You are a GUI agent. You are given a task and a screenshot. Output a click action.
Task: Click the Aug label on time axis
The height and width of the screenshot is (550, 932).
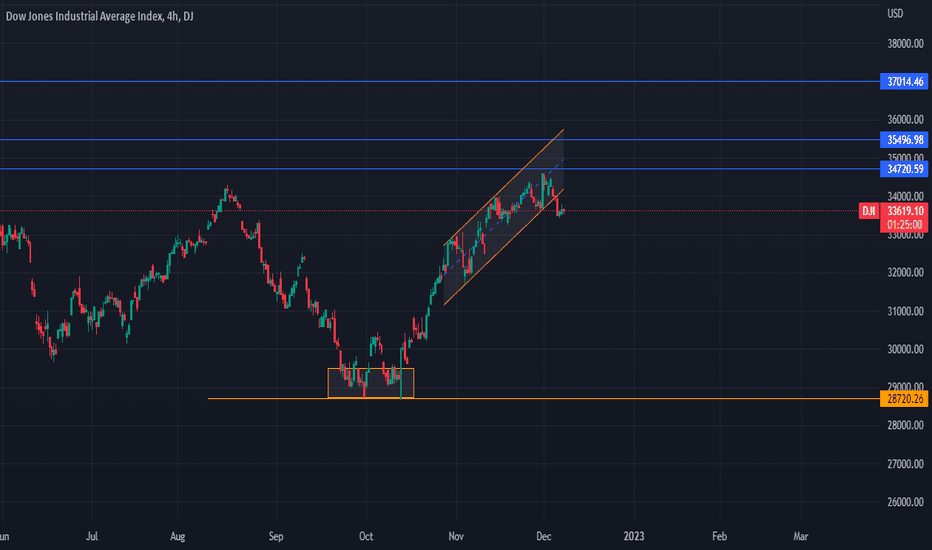coord(177,536)
